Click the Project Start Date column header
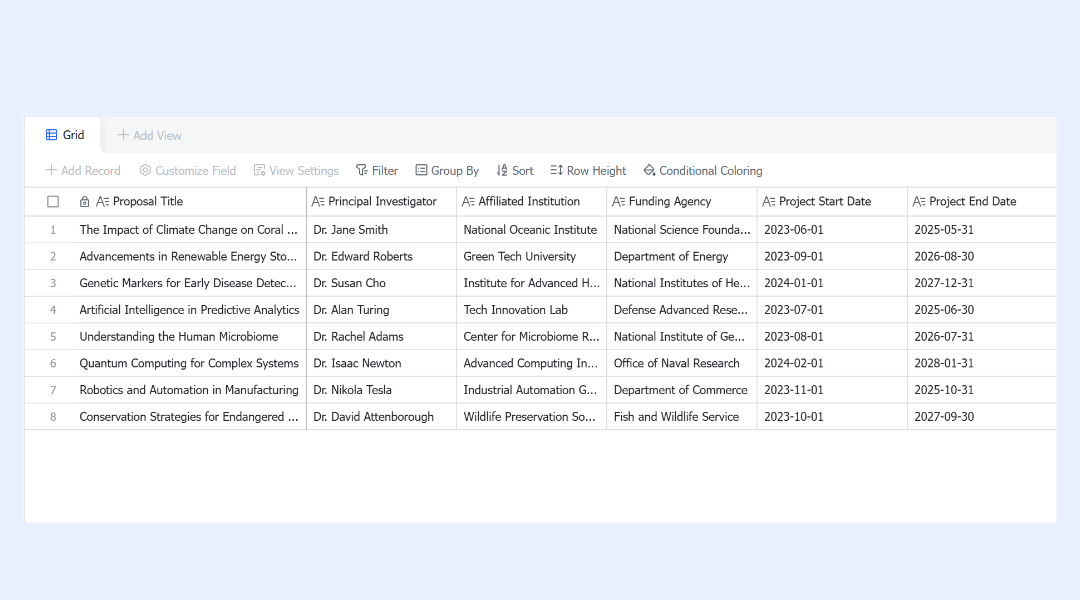Viewport: 1080px width, 600px height. [832, 202]
